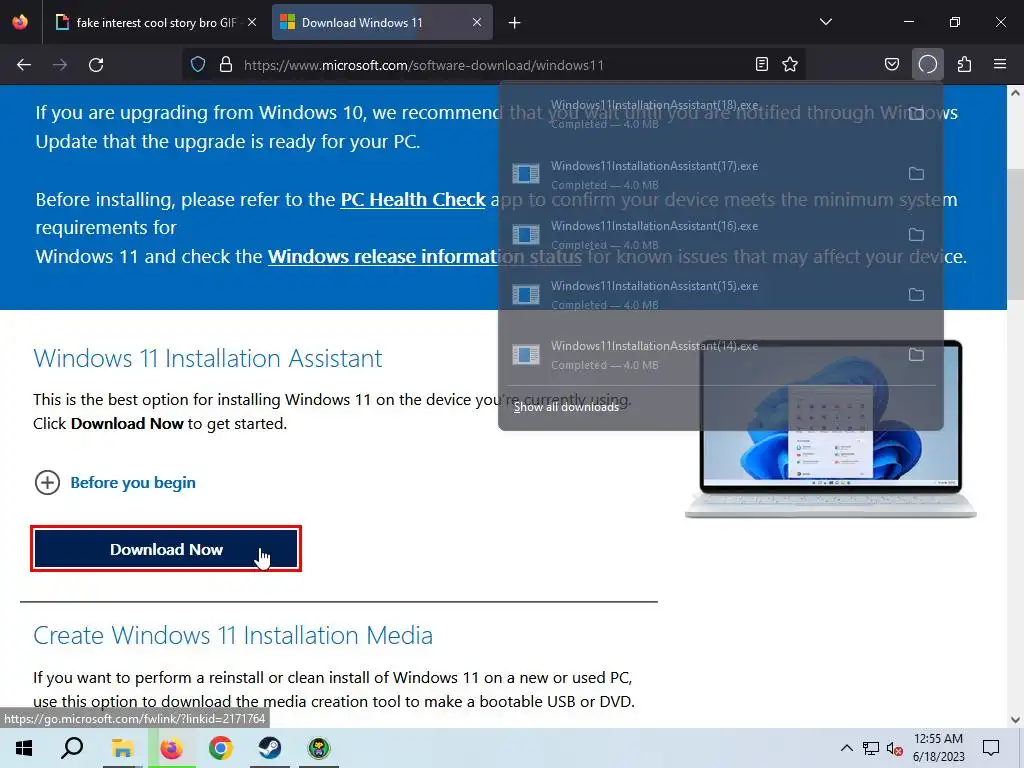This screenshot has height=768, width=1024.
Task: Open network status tray icon
Action: click(871, 748)
